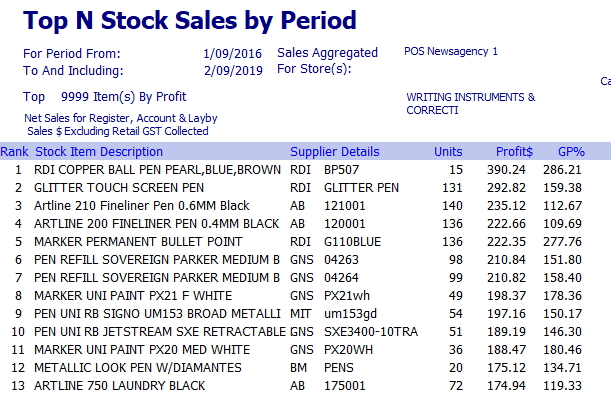Click supplier code 04263
611x397 pixels.
(341, 259)
